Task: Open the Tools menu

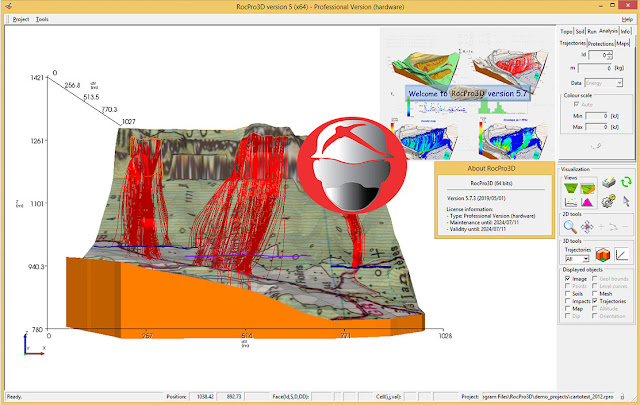Action: (x=42, y=19)
